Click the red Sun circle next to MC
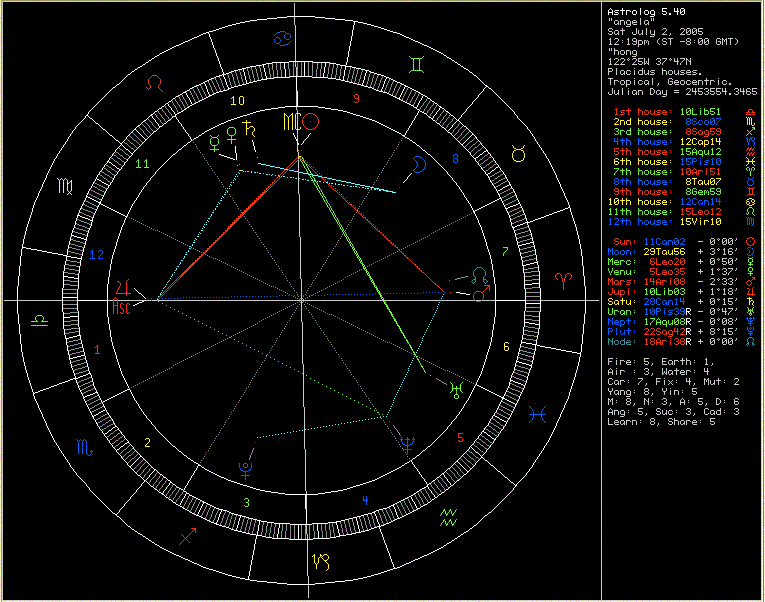 pos(310,121)
